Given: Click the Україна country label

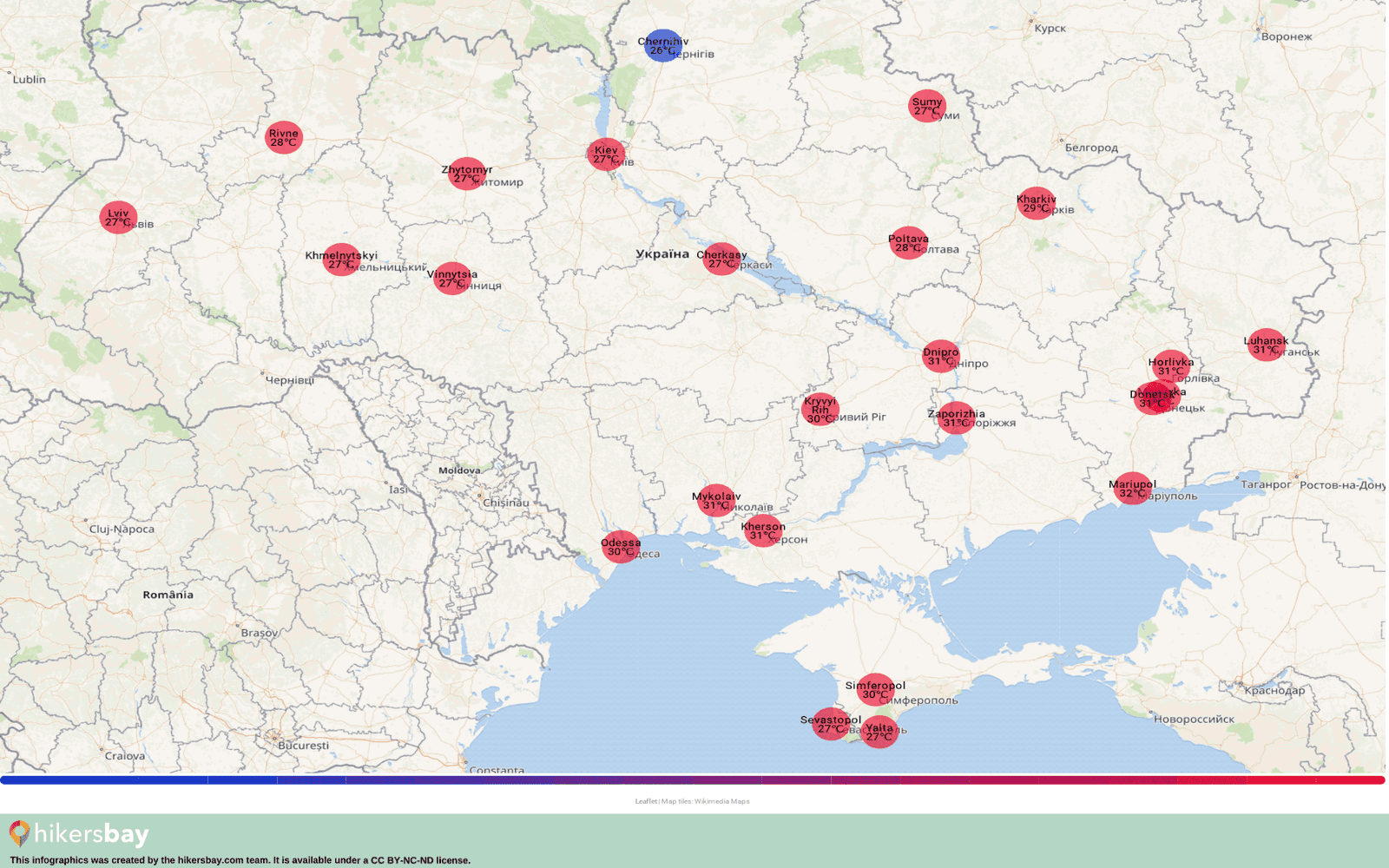Looking at the screenshot, I should click(662, 254).
